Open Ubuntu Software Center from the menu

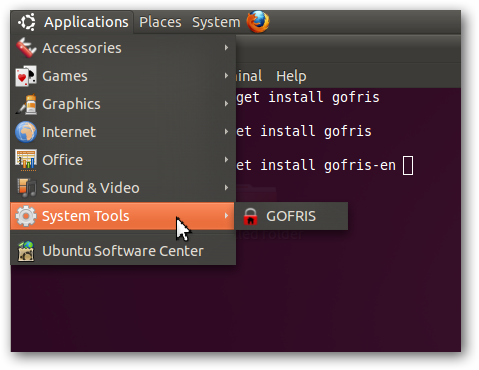click(123, 251)
